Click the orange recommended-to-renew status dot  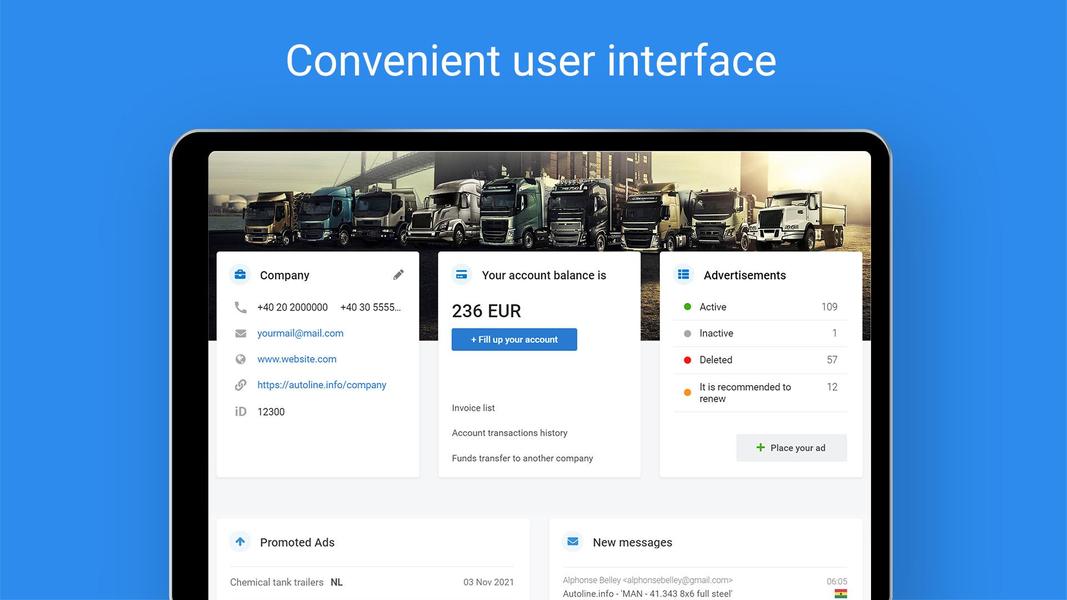point(687,393)
